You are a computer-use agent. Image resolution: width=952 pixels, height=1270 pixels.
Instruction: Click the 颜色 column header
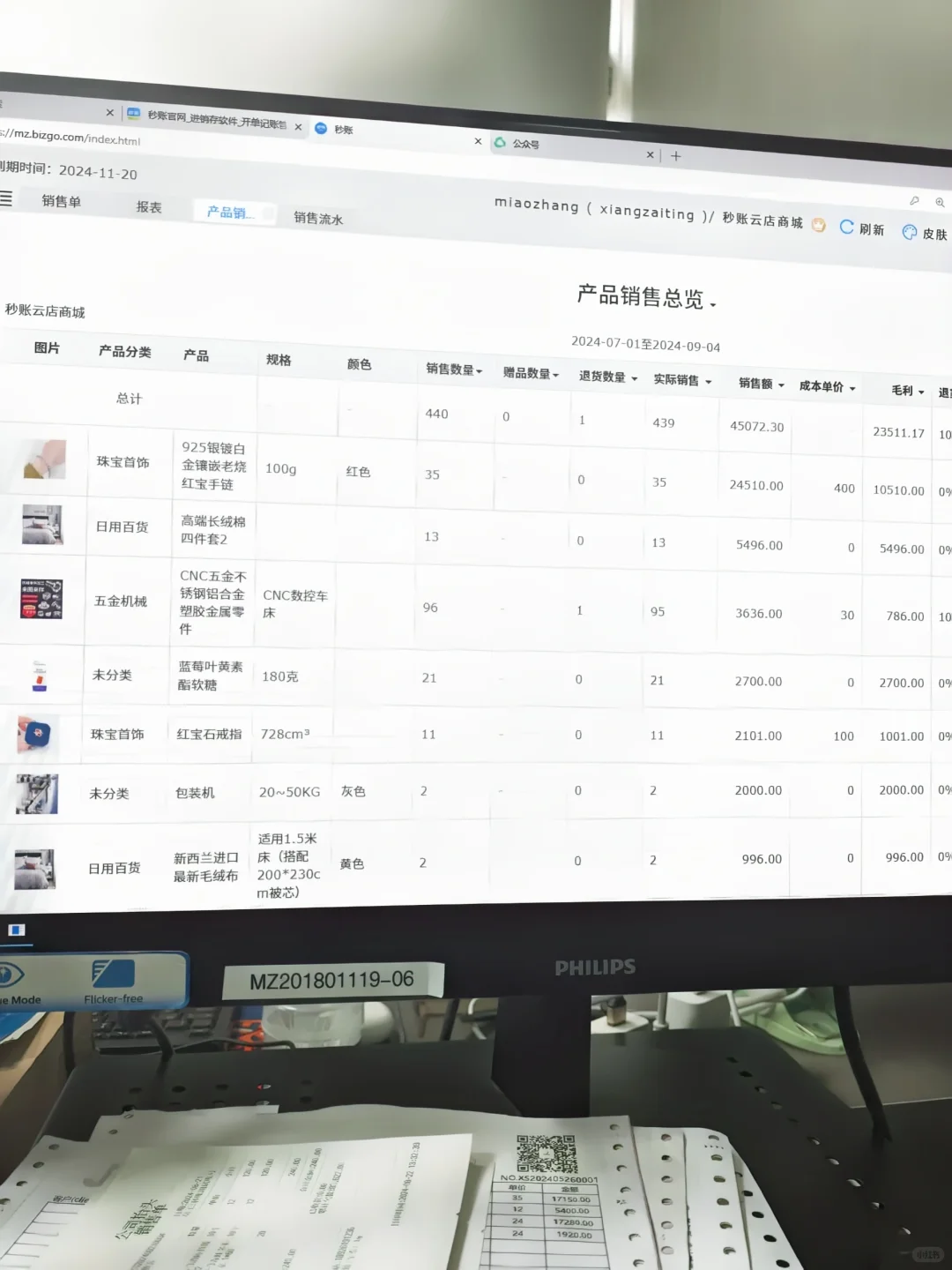[359, 363]
